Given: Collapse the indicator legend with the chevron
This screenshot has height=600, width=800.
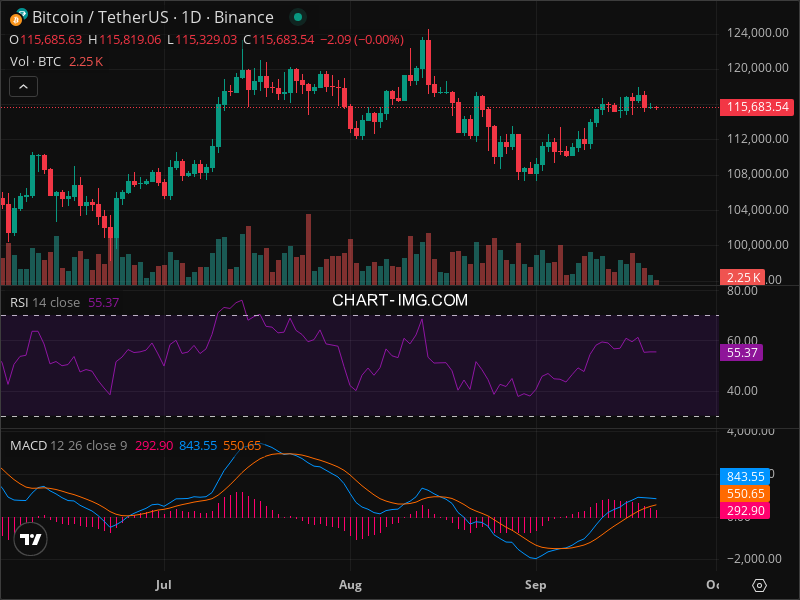Looking at the screenshot, I should (24, 87).
